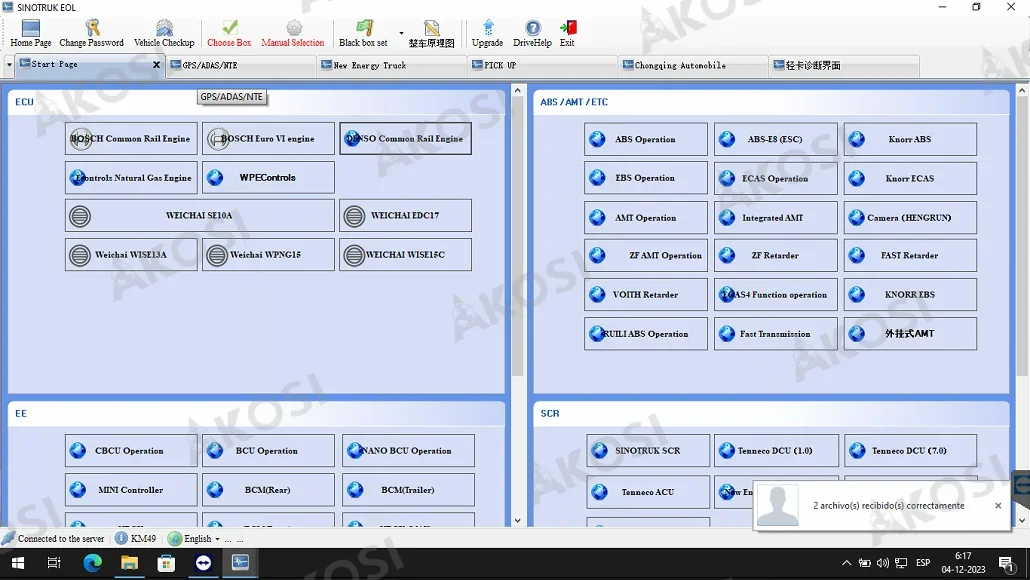Viewport: 1030px width, 580px height.
Task: Open the PICK UP tab
Action: (x=543, y=65)
